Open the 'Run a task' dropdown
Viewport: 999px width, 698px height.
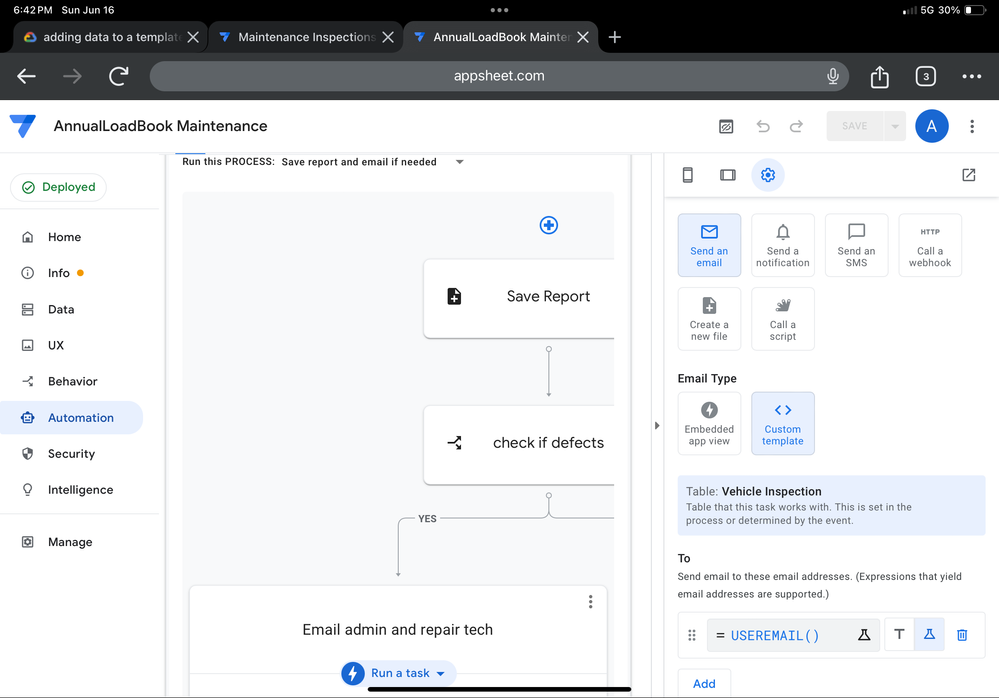tap(399, 673)
